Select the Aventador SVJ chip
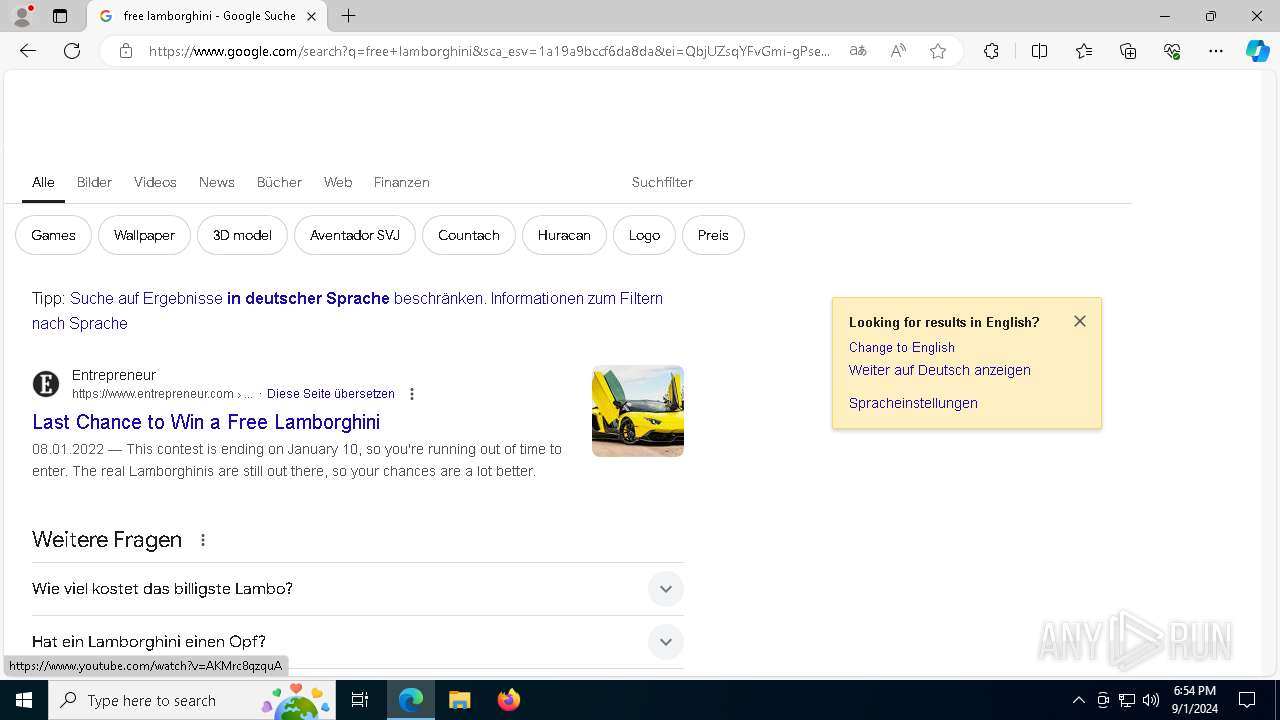Viewport: 1280px width, 720px height. [355, 235]
